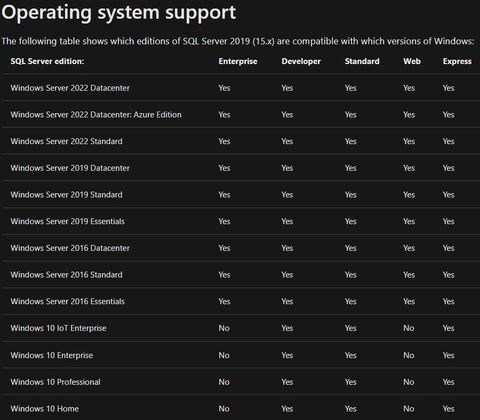Image resolution: width=480 pixels, height=420 pixels.
Task: Click the Windows Server 2016 Essentials row label
Action: (68, 301)
